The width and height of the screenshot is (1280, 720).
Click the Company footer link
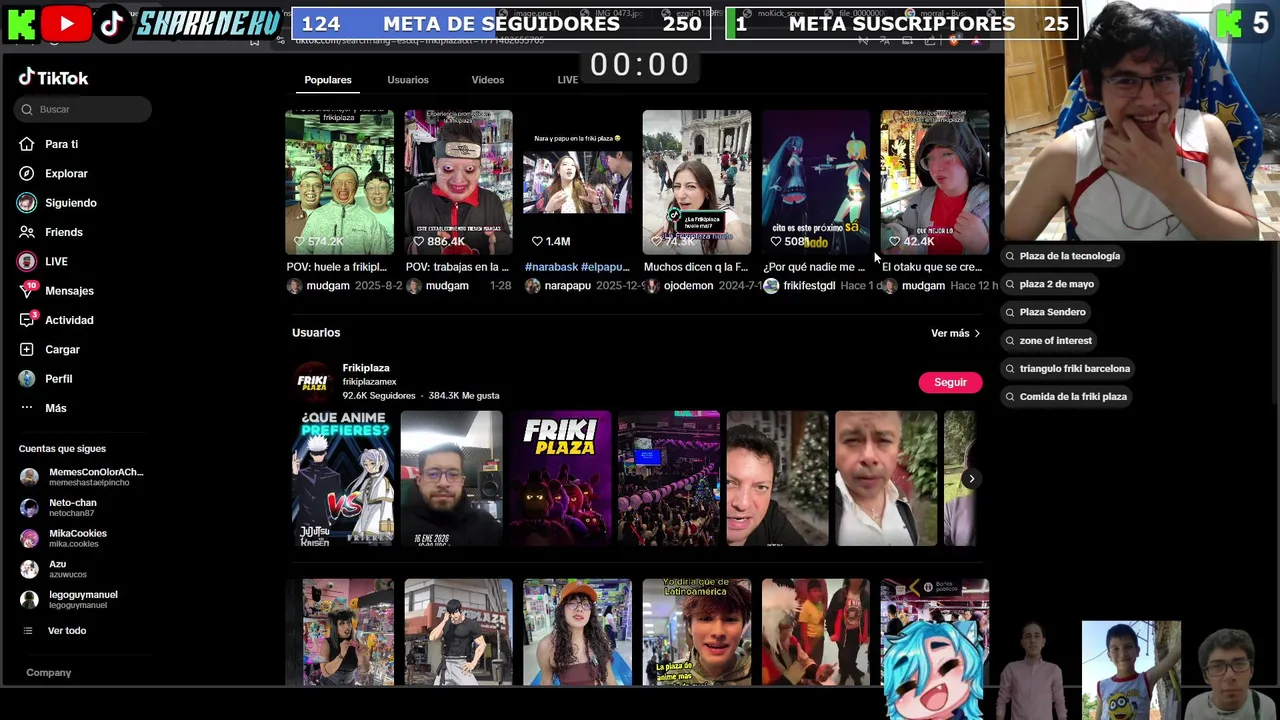coord(48,673)
